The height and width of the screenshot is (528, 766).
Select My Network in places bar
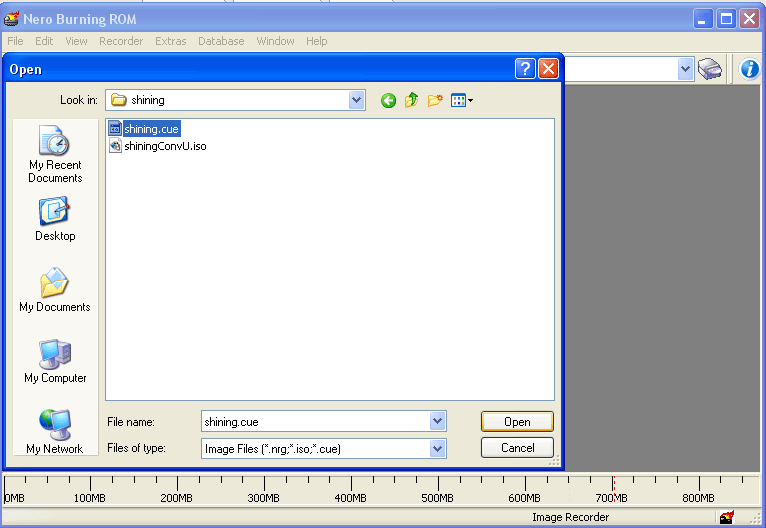pos(55,431)
